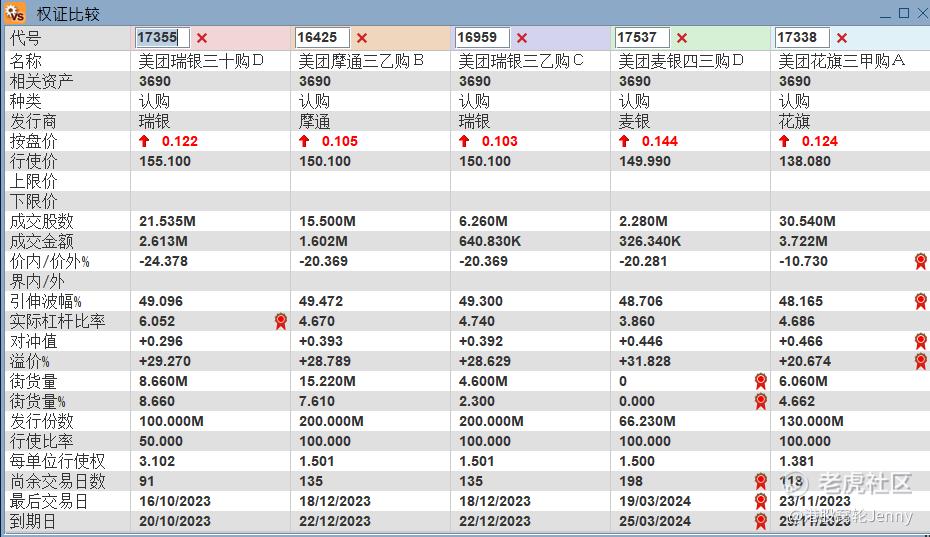Click the last trading day 16/10/2023
This screenshot has height=537, width=930.
(175, 501)
